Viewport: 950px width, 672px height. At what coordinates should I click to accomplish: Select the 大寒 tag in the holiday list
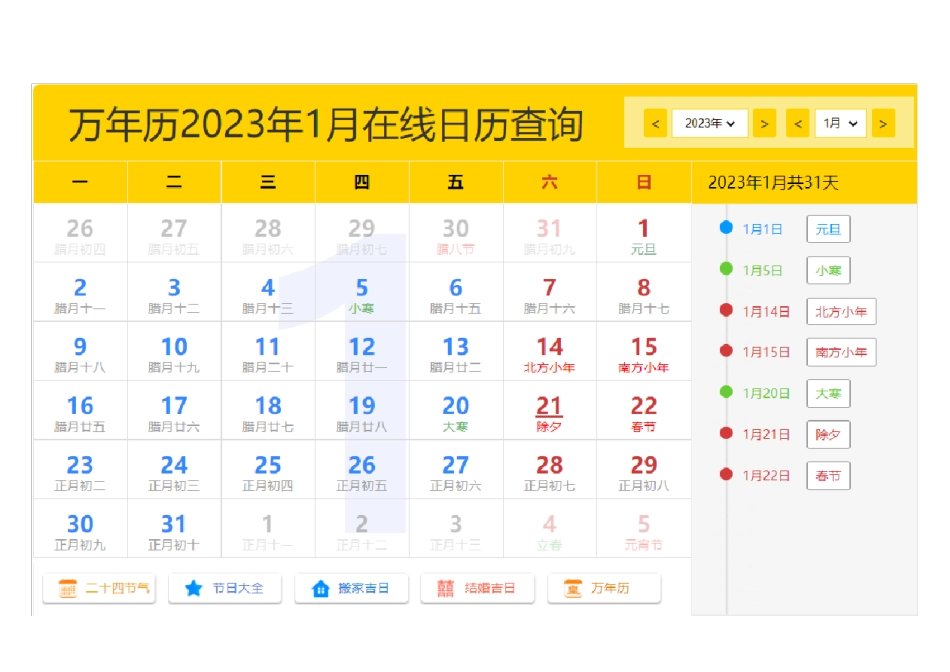(x=828, y=393)
